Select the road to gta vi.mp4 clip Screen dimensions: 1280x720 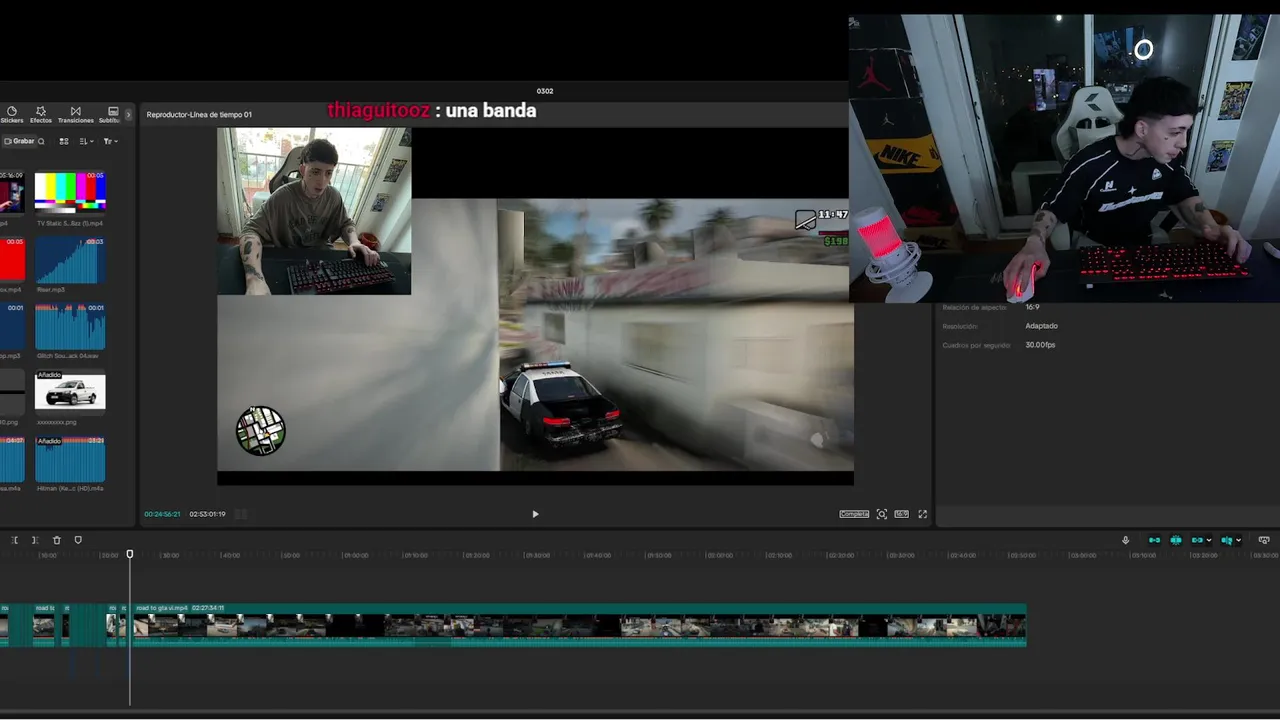578,625
